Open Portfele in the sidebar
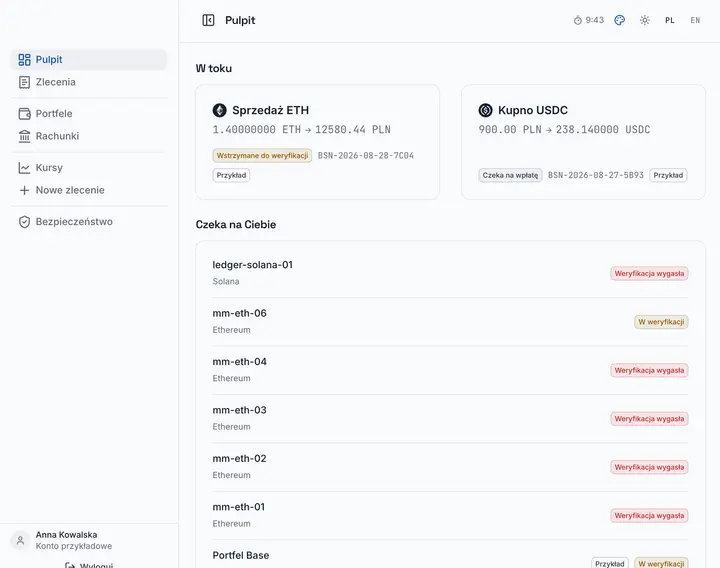Image resolution: width=720 pixels, height=568 pixels. (89, 113)
